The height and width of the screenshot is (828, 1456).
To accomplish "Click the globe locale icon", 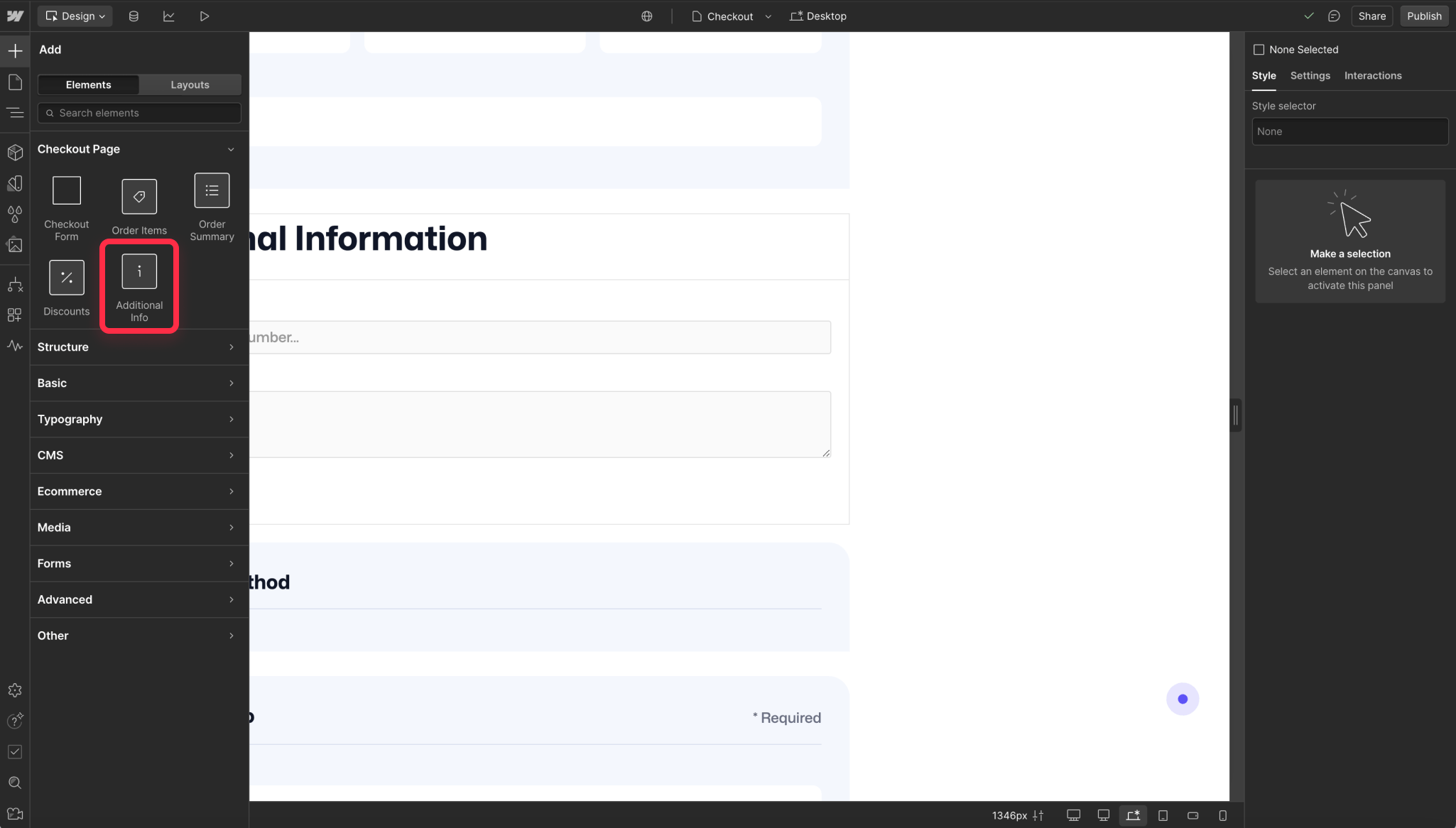I will coord(647,16).
